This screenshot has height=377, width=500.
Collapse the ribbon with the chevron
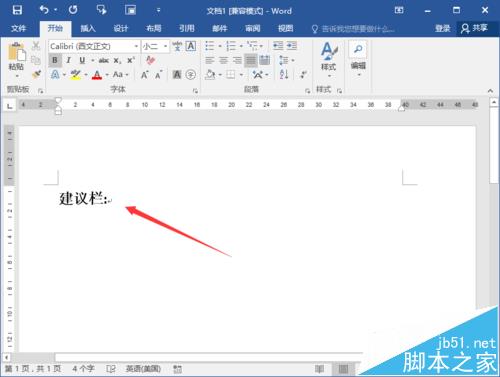click(490, 90)
